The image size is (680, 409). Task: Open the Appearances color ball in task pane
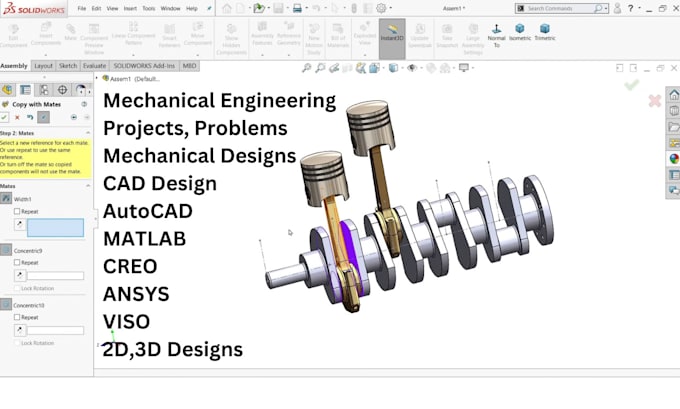(x=673, y=159)
